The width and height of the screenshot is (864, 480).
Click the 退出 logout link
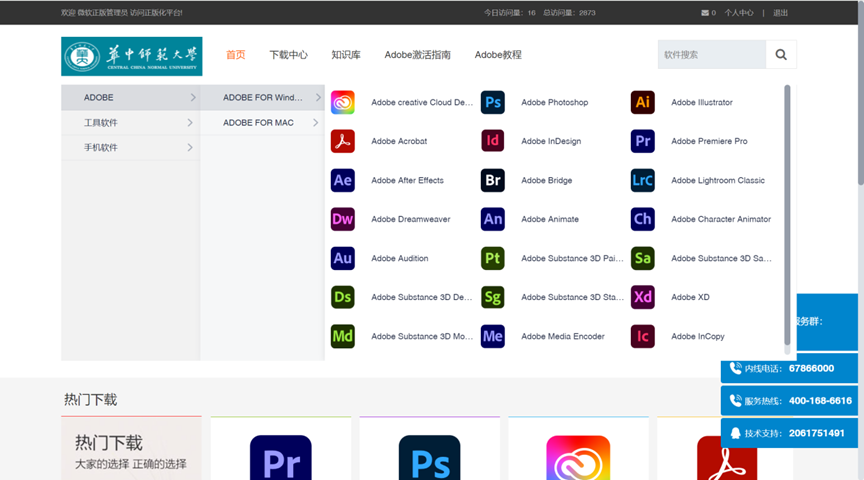780,13
